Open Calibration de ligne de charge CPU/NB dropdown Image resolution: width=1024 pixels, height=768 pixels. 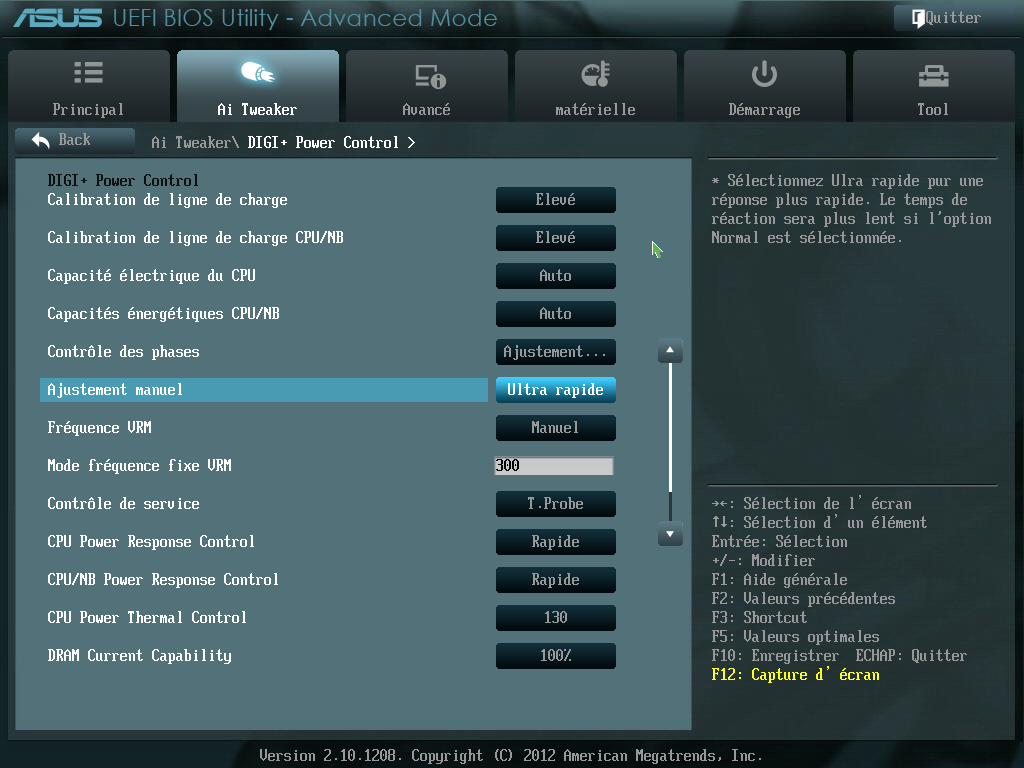556,238
